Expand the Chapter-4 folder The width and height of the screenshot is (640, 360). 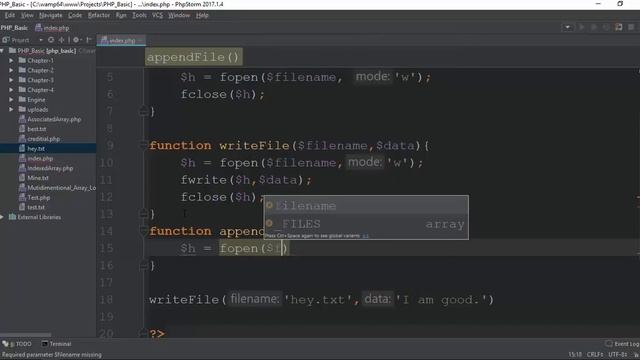11,90
